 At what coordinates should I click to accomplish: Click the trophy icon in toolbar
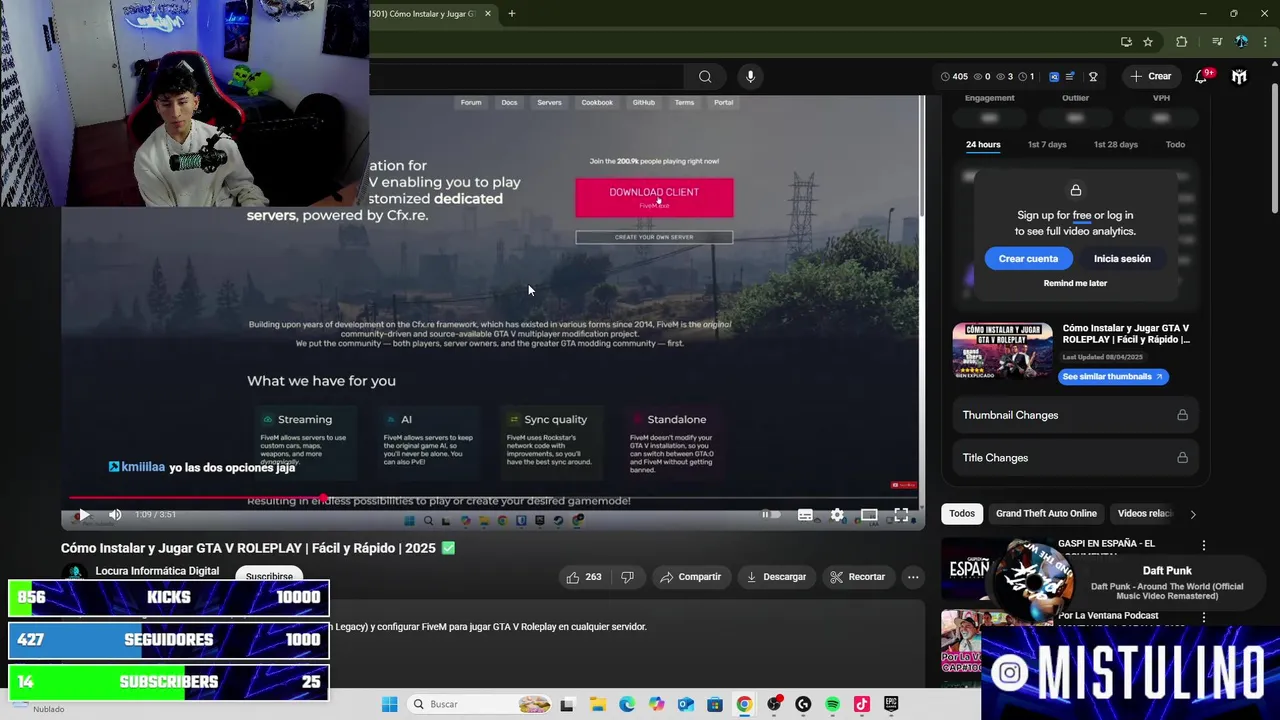(x=1093, y=76)
